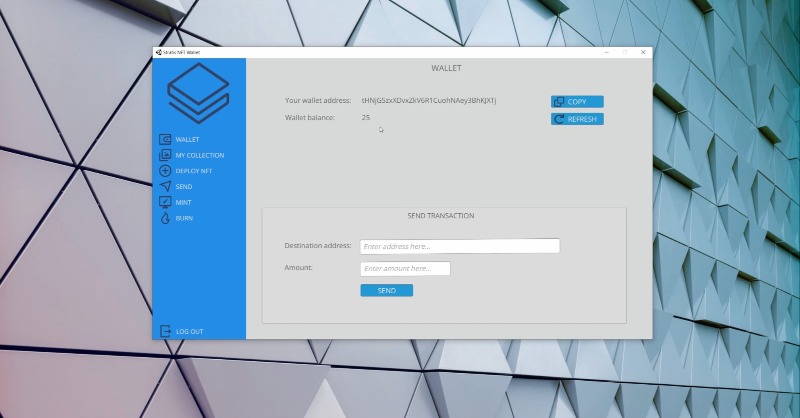Click the Deploy NFT plus-circle icon
Viewport: 800px width, 418px height.
[x=165, y=170]
